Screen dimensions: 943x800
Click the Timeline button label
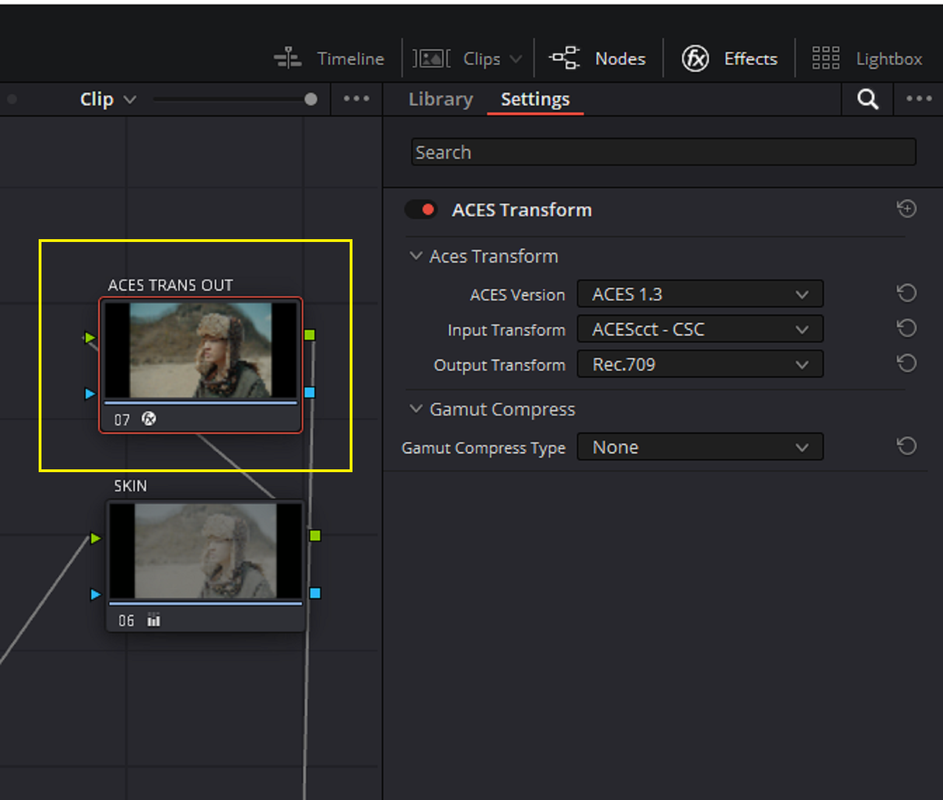(351, 58)
